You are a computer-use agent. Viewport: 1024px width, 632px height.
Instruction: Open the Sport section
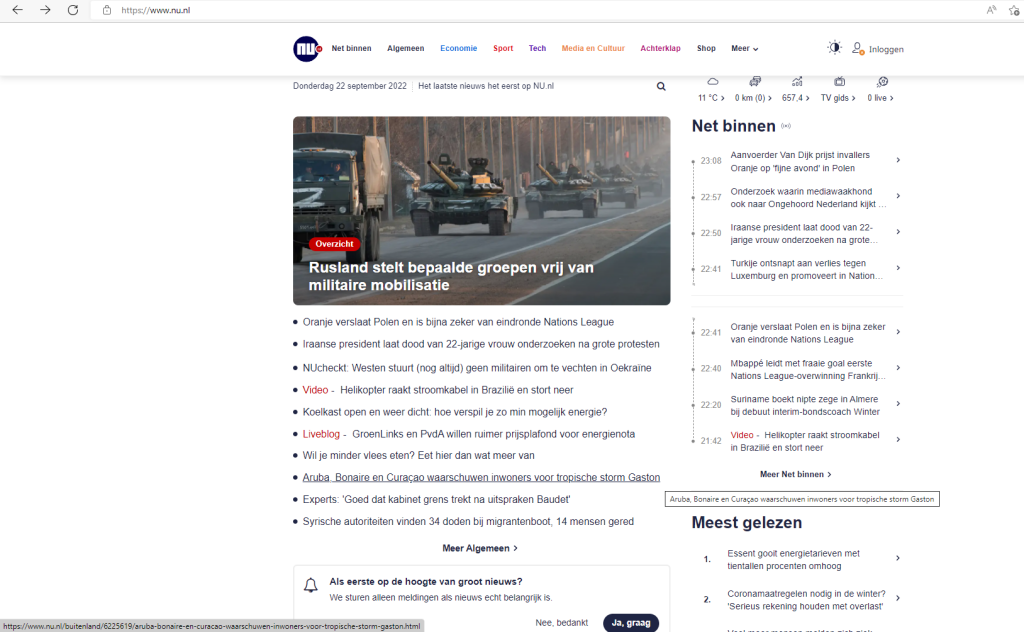pyautogui.click(x=503, y=48)
